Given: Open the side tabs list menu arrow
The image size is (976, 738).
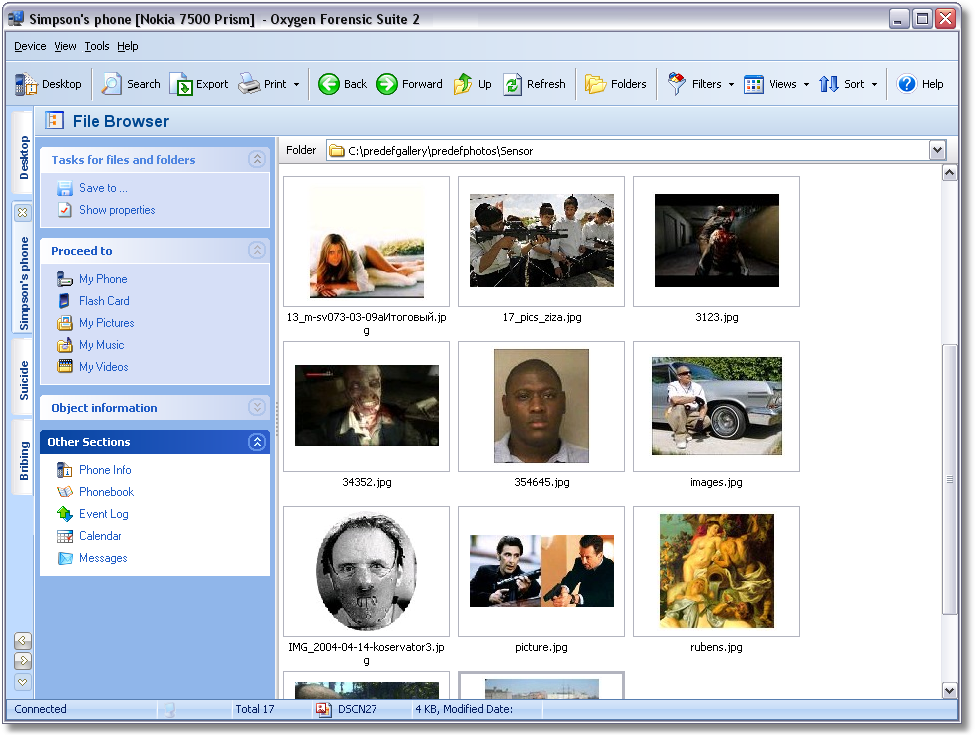Looking at the screenshot, I should coord(22,682).
